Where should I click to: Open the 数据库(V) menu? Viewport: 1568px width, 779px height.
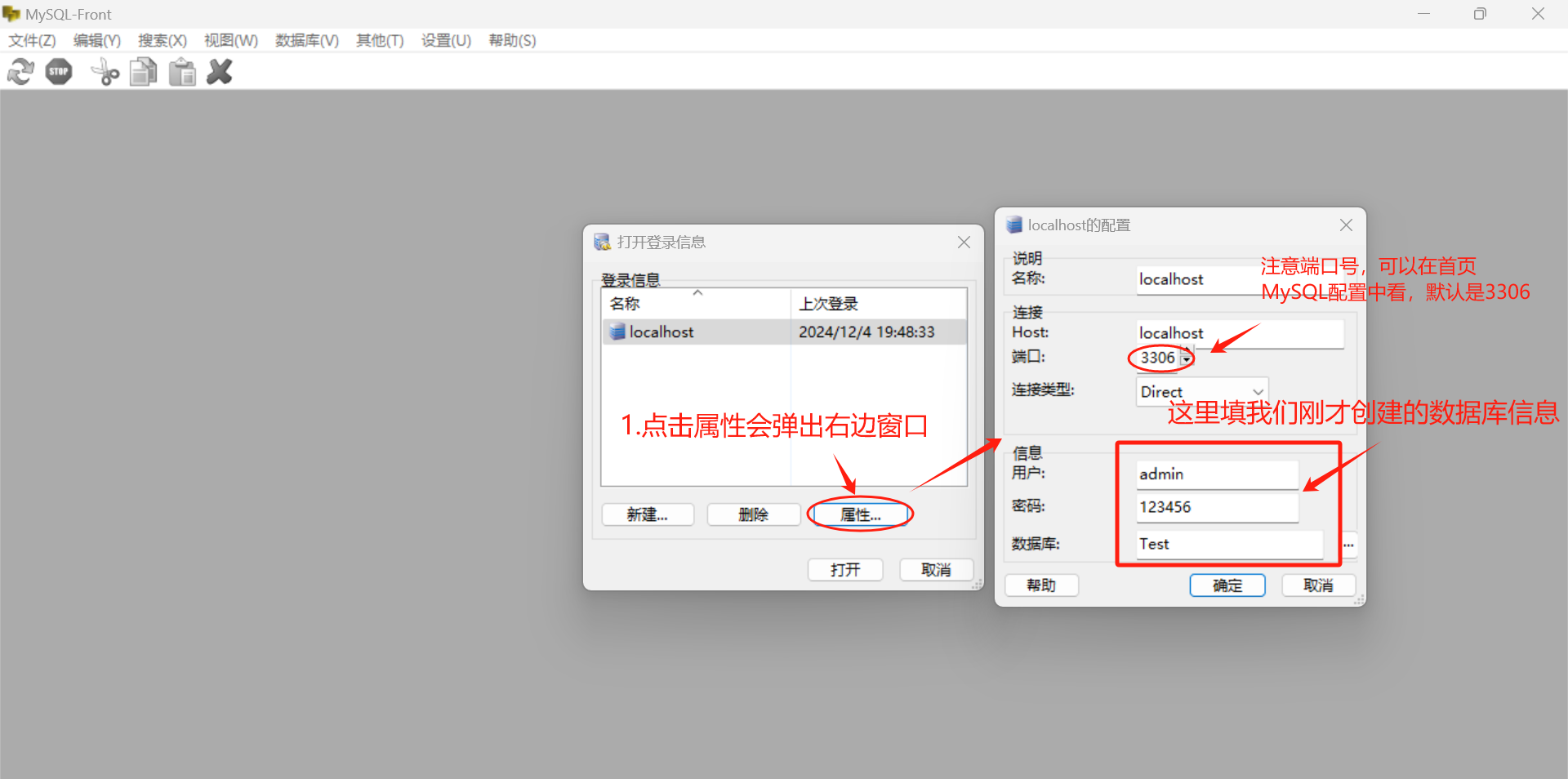click(307, 41)
